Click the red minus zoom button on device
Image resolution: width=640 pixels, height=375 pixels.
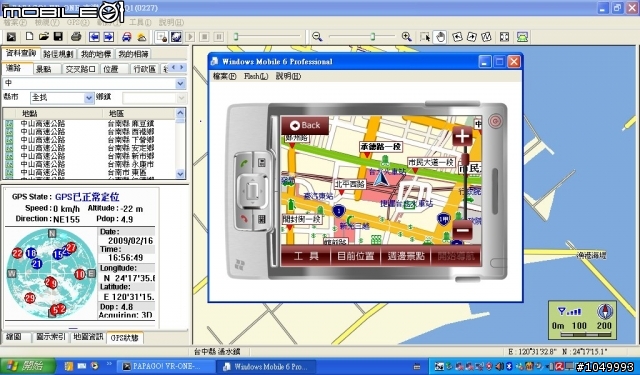tap(462, 231)
